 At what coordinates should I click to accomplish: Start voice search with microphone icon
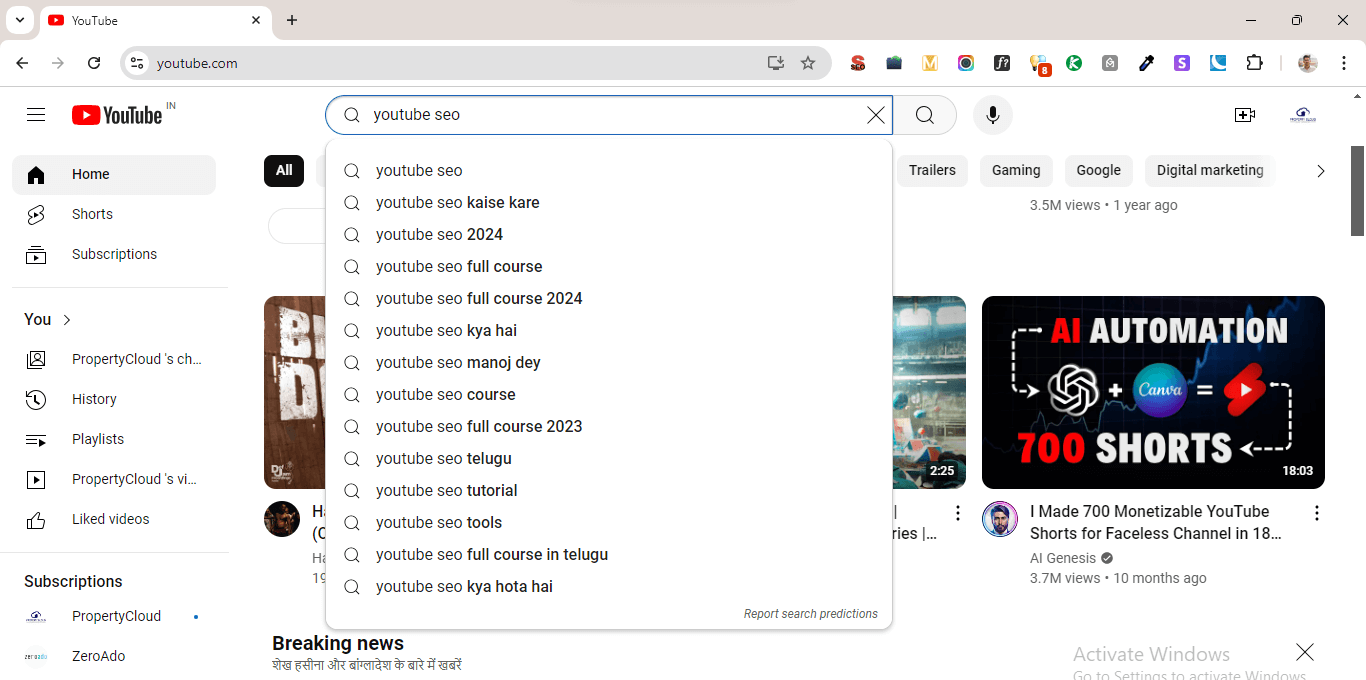tap(993, 115)
